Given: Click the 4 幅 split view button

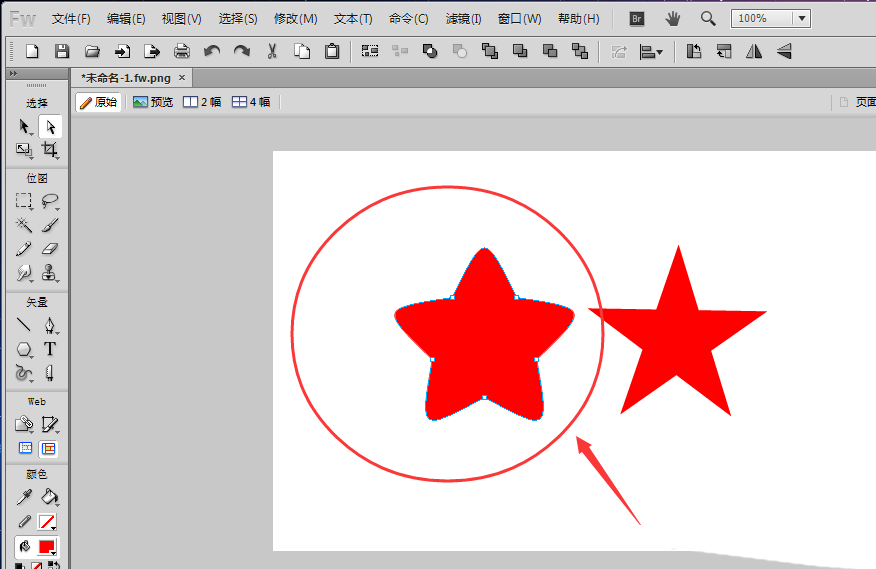Looking at the screenshot, I should (251, 102).
